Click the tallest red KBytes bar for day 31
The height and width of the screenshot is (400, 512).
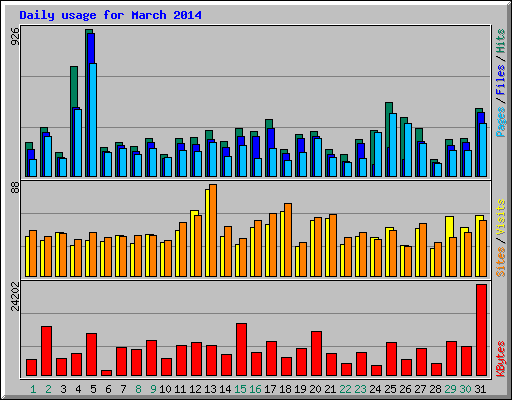point(481,330)
